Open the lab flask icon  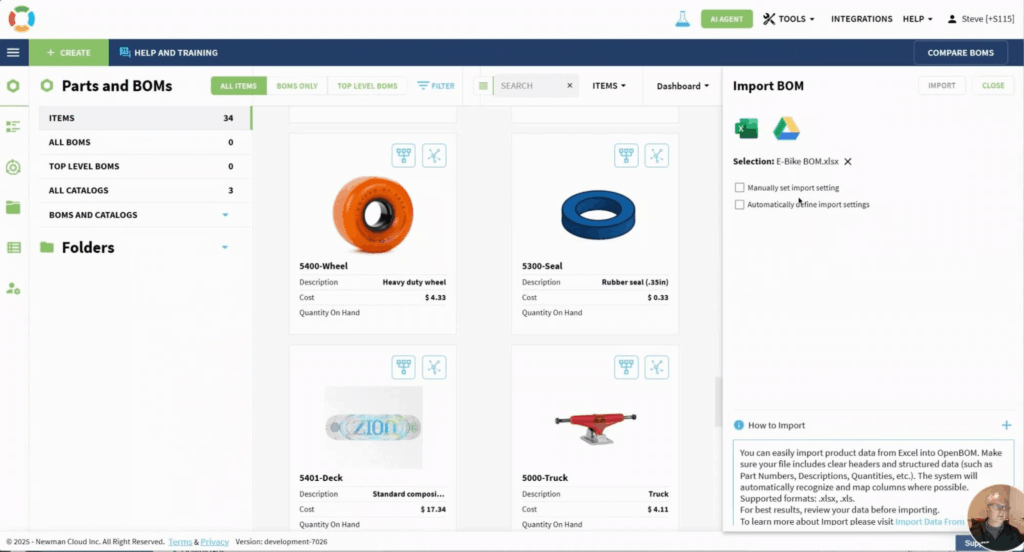click(682, 19)
